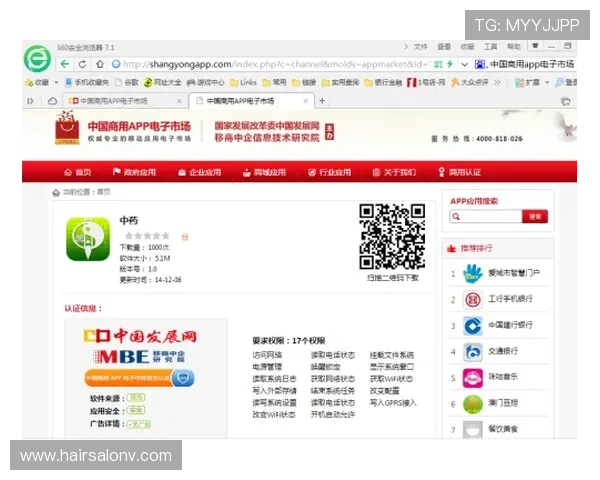Click the red 搜索 button

tap(535, 217)
